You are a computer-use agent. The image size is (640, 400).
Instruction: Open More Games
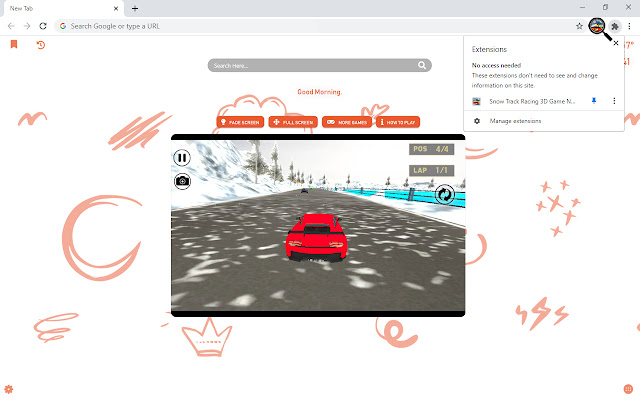(347, 122)
